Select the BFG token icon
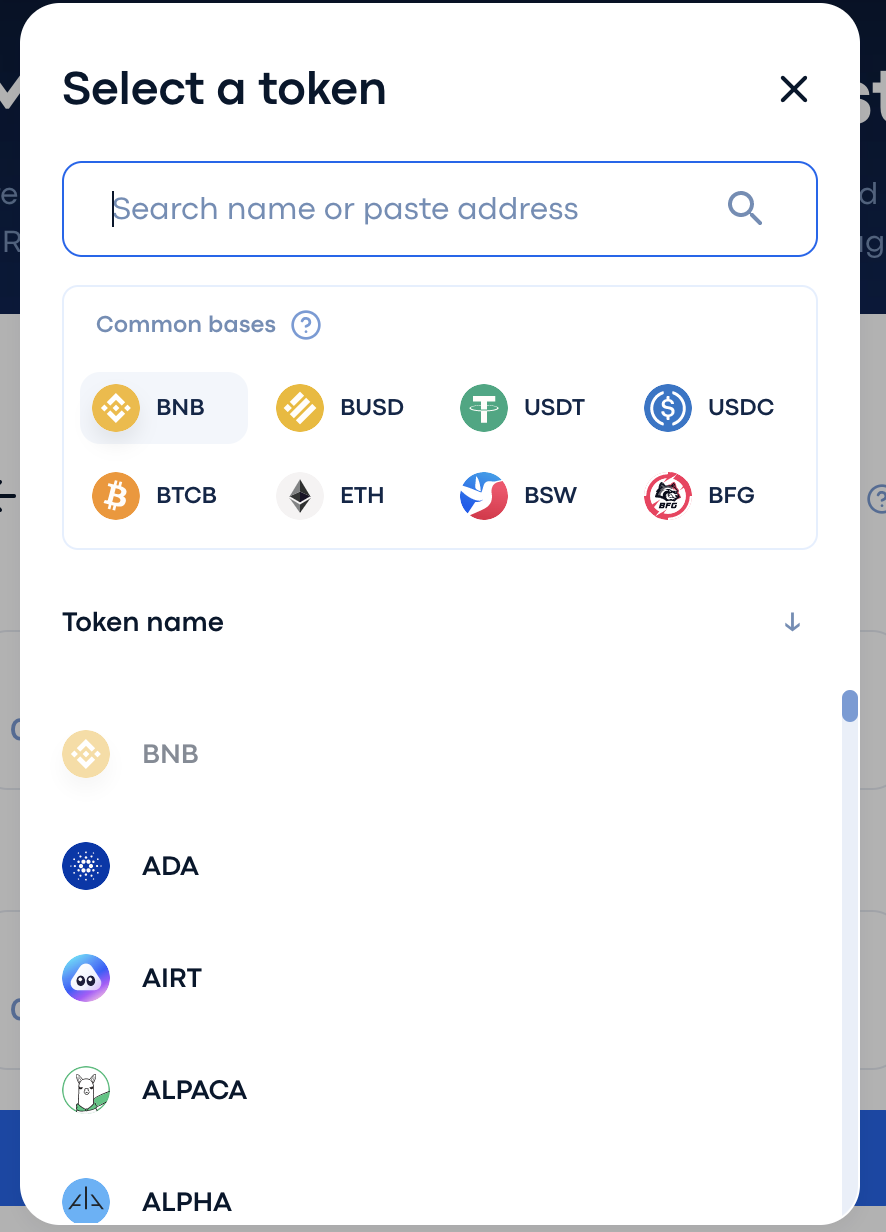Viewport: 886px width, 1232px height. pyautogui.click(x=668, y=496)
